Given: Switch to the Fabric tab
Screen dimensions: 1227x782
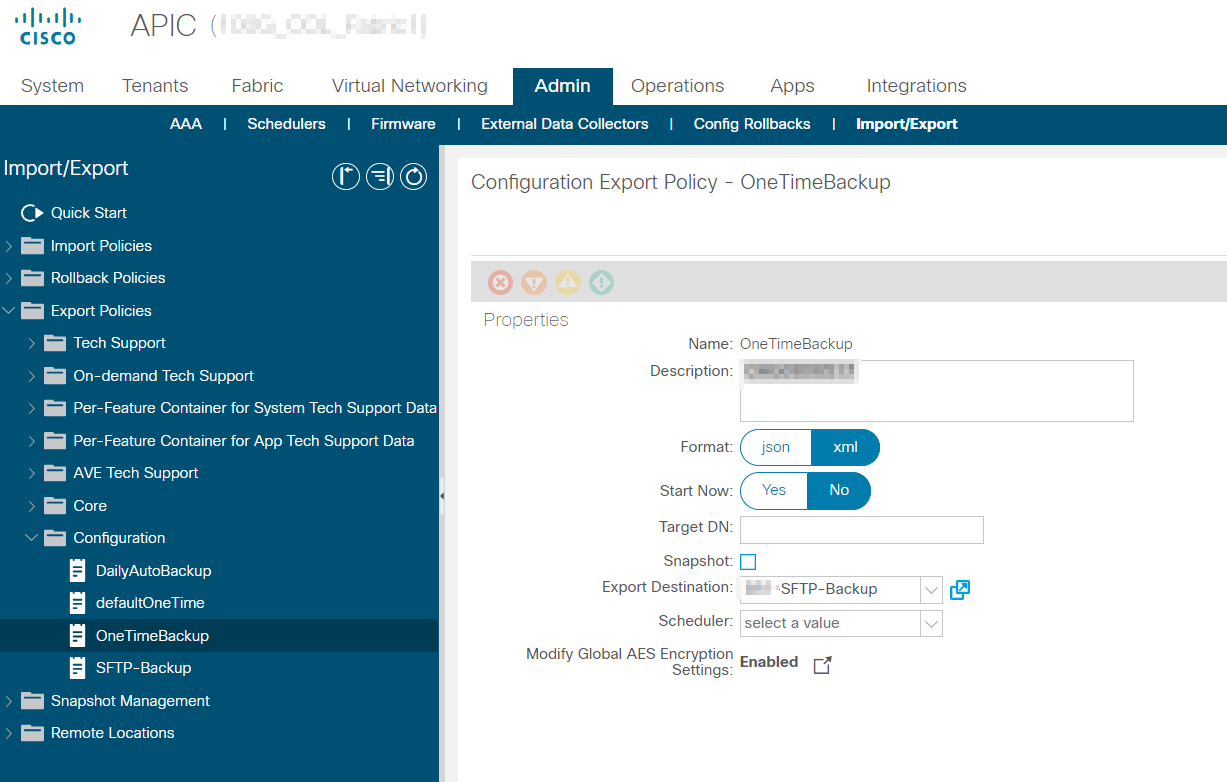Looking at the screenshot, I should pyautogui.click(x=257, y=86).
